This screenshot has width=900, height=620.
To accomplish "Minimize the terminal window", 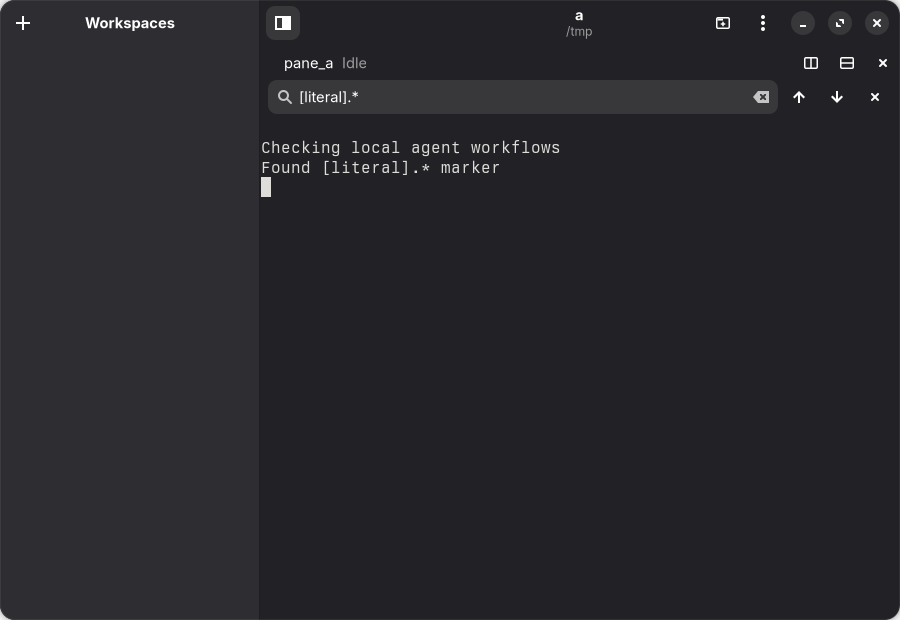I will pos(803,23).
